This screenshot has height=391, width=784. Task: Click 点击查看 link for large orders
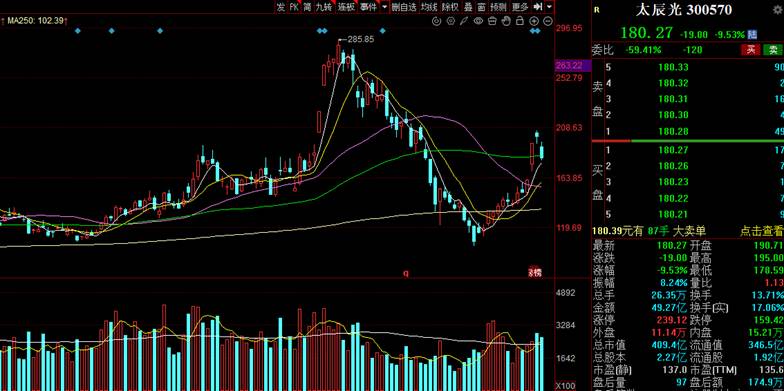[x=762, y=231]
